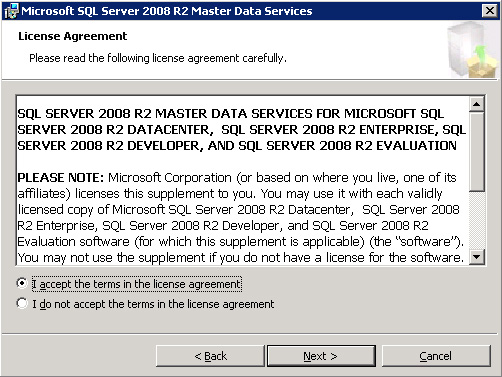502x377 pixels.
Task: Click the license text scroll up arrow
Action: click(476, 104)
